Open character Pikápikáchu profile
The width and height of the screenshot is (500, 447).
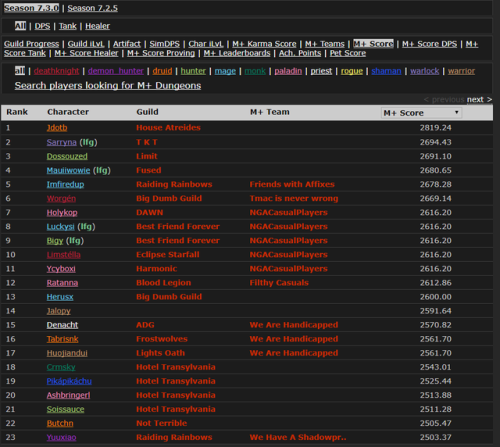(69, 381)
